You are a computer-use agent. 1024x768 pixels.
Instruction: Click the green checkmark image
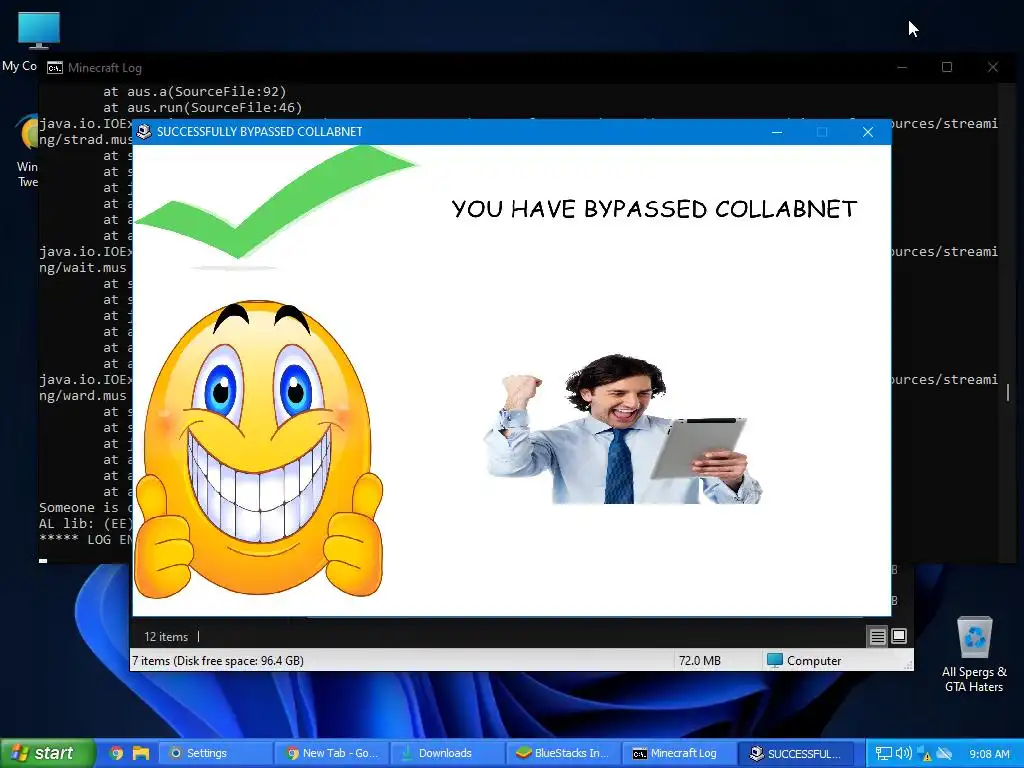[276, 207]
